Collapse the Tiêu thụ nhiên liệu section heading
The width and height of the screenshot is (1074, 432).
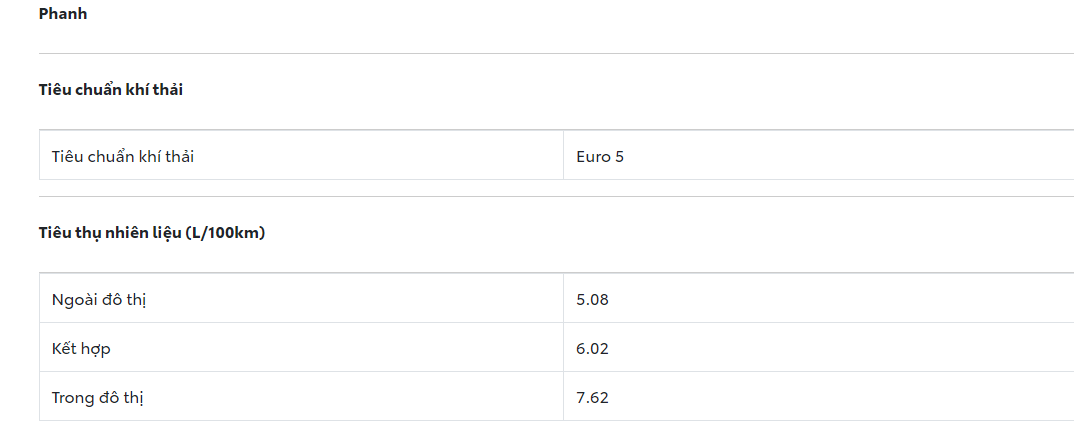click(151, 233)
